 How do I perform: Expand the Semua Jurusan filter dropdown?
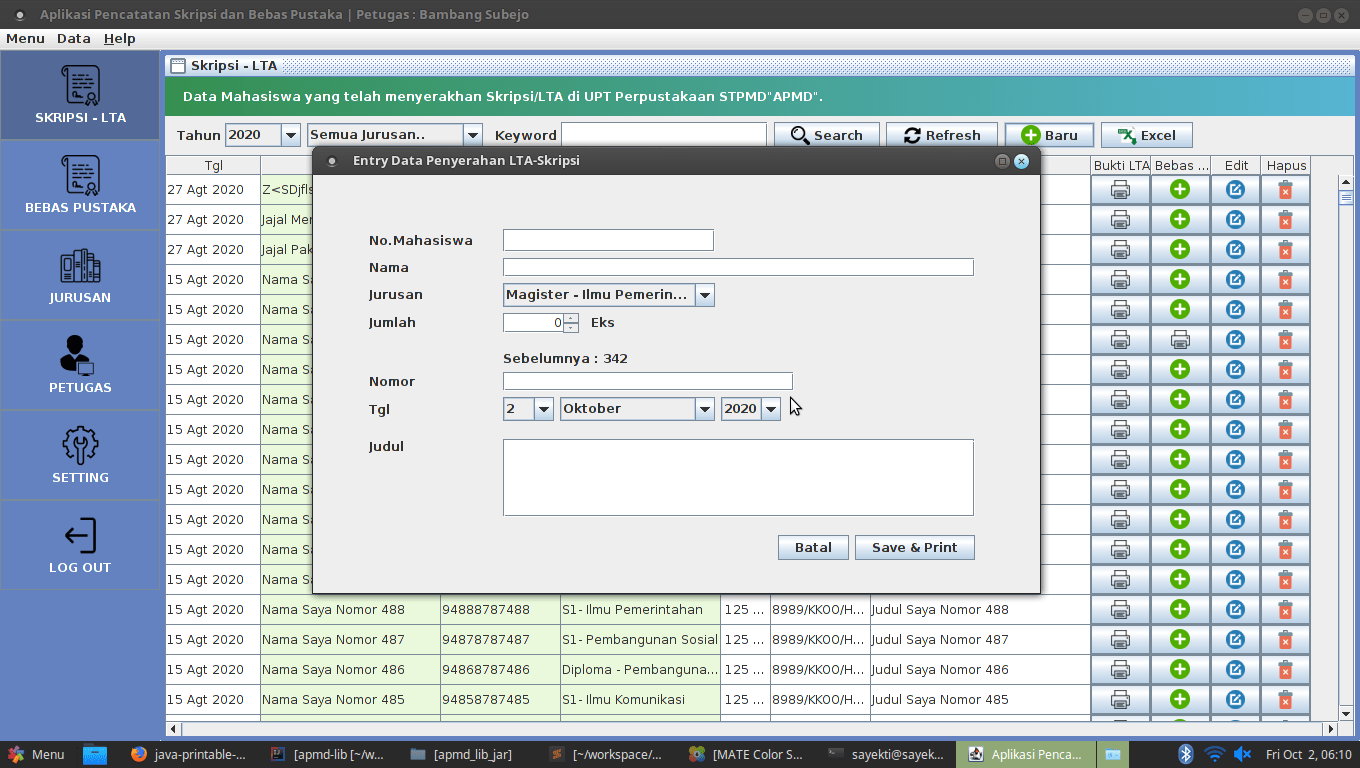(472, 135)
